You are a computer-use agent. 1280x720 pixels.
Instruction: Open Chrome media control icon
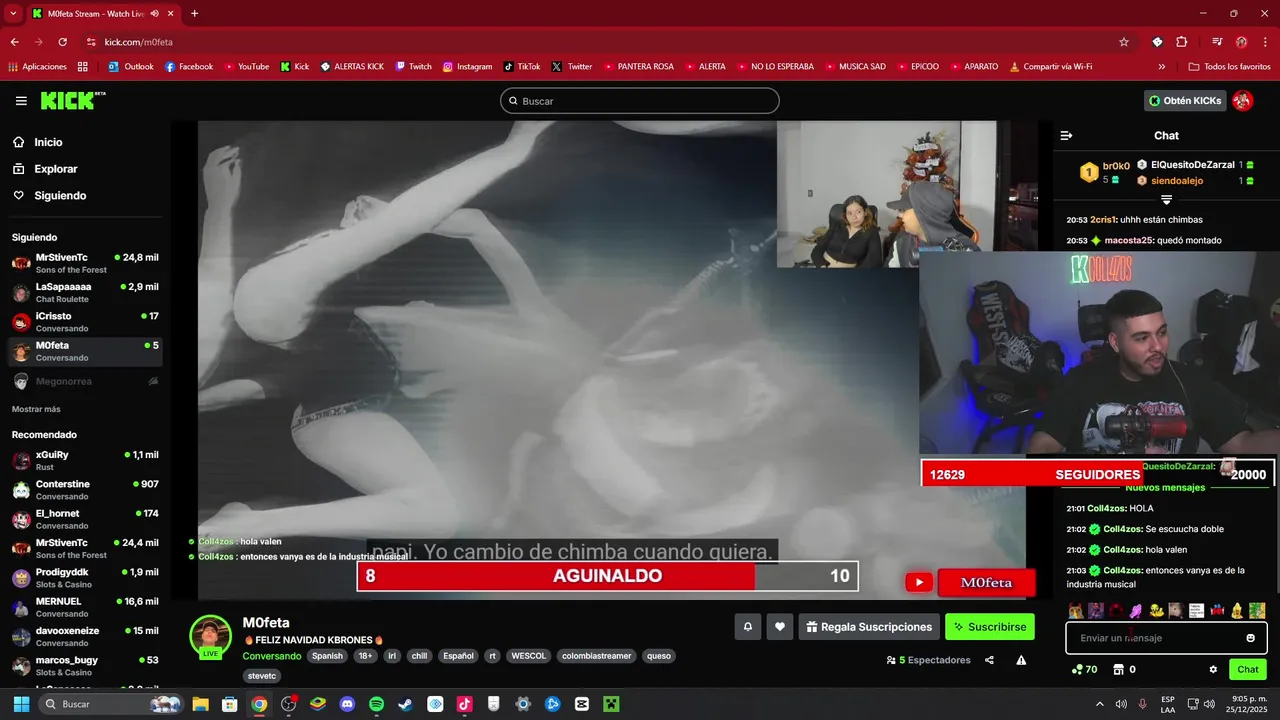(x=1216, y=42)
